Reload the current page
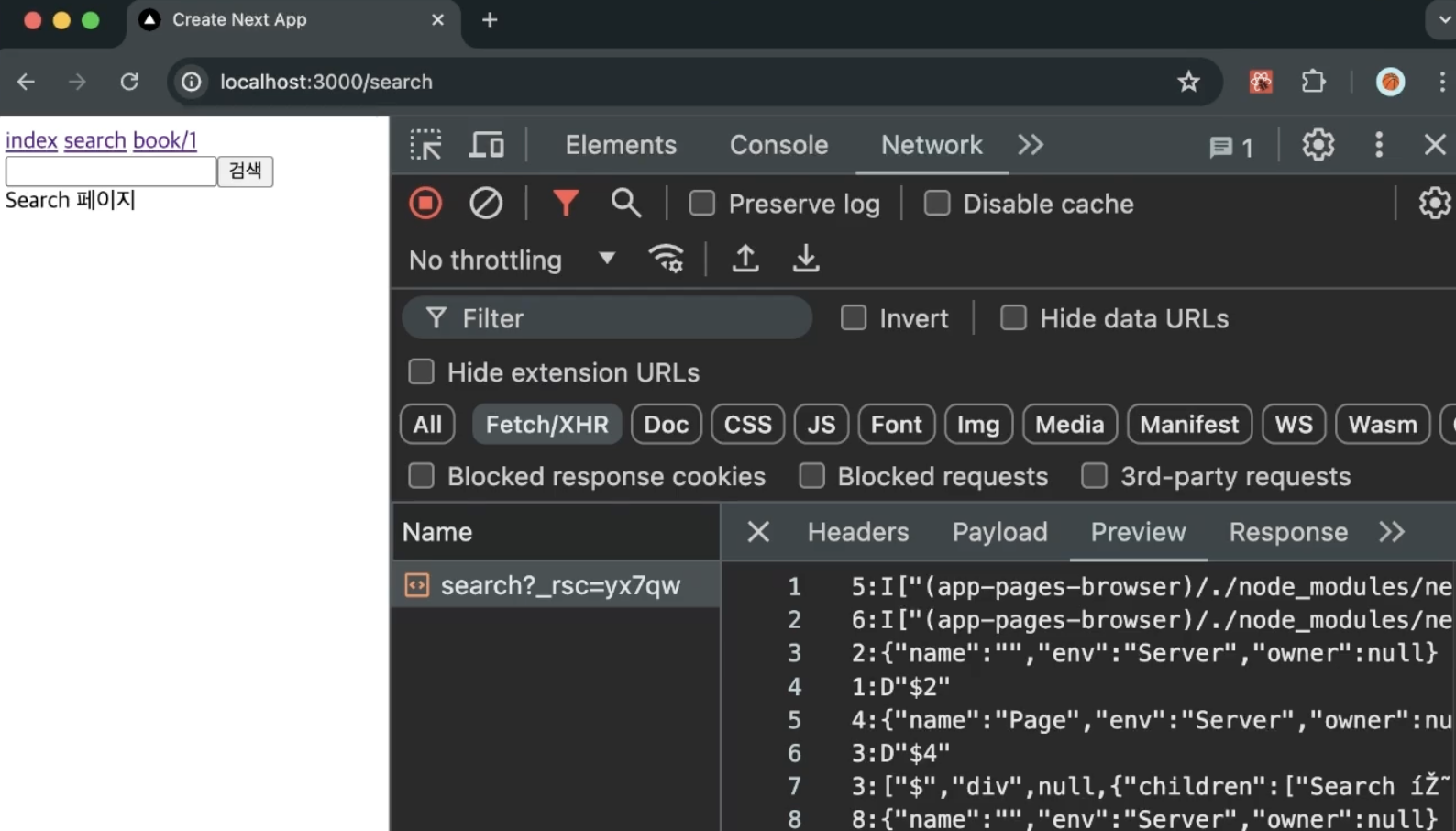The width and height of the screenshot is (1456, 831). click(x=129, y=82)
